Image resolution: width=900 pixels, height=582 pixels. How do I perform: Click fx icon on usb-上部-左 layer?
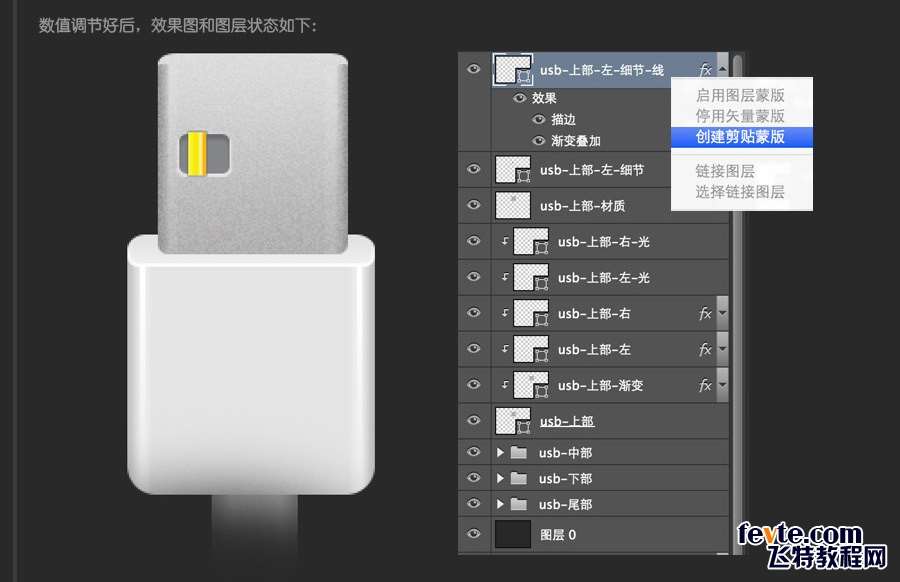705,349
